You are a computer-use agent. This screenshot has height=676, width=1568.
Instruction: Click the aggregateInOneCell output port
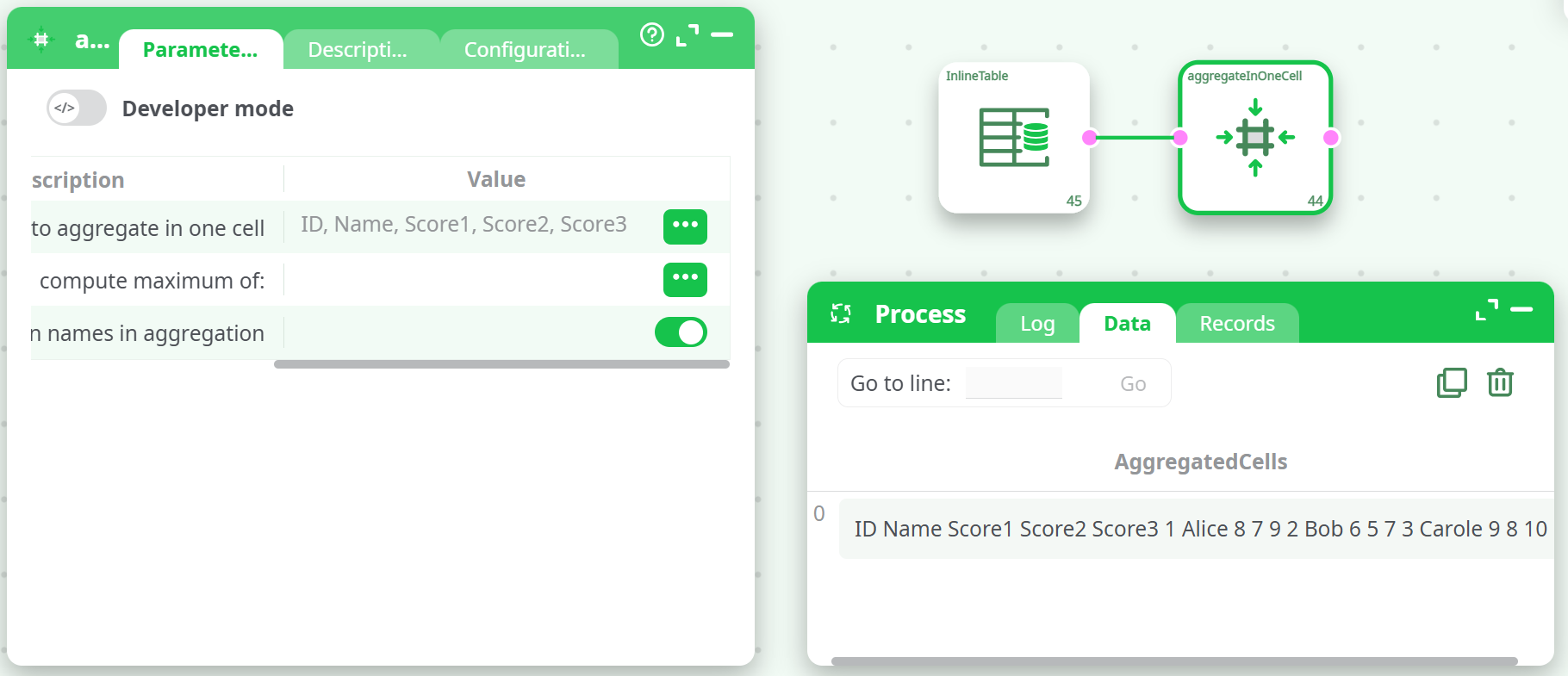(1331, 138)
